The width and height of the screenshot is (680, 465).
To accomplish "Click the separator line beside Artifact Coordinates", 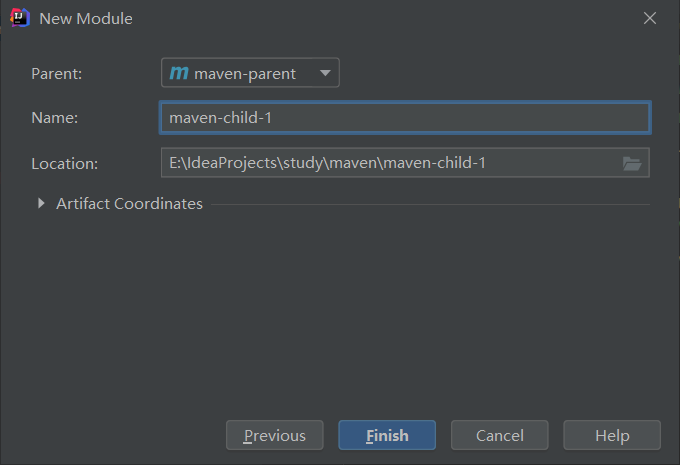I will [430, 204].
